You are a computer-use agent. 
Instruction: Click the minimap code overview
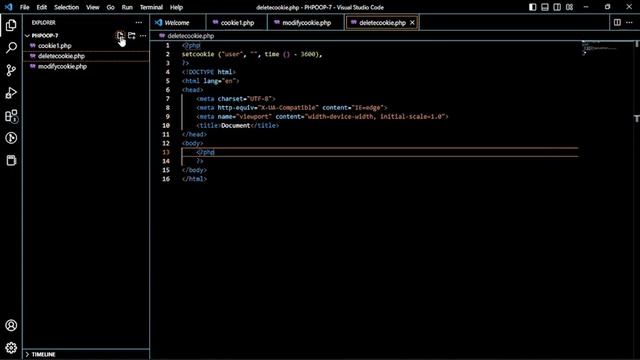pyautogui.click(x=599, y=48)
